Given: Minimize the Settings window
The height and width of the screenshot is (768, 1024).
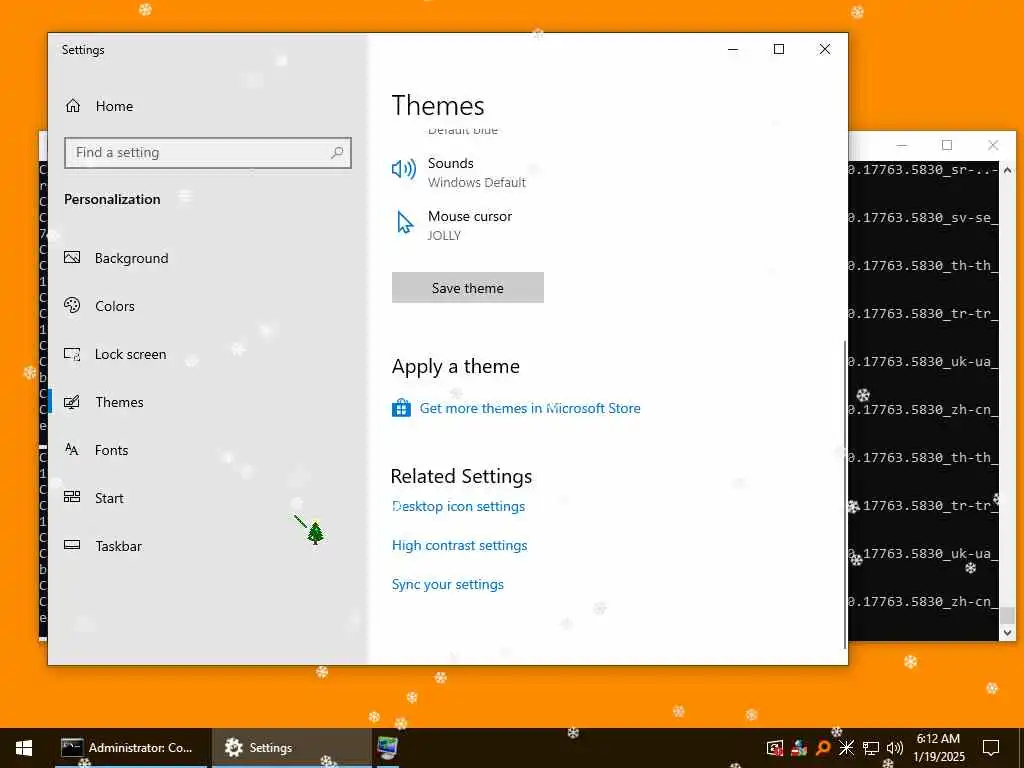Looking at the screenshot, I should coord(733,49).
